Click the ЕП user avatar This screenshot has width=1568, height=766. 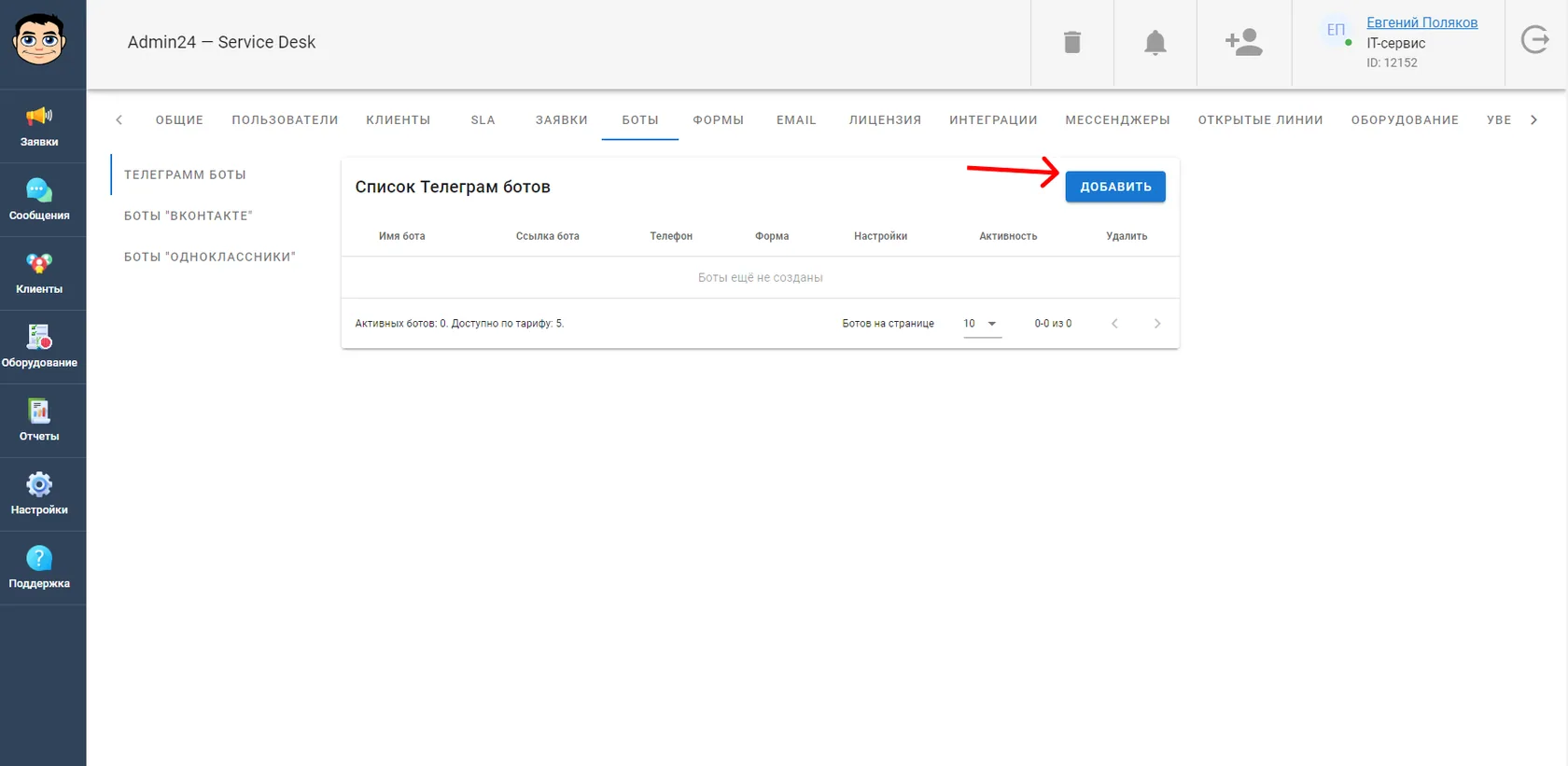point(1336,30)
